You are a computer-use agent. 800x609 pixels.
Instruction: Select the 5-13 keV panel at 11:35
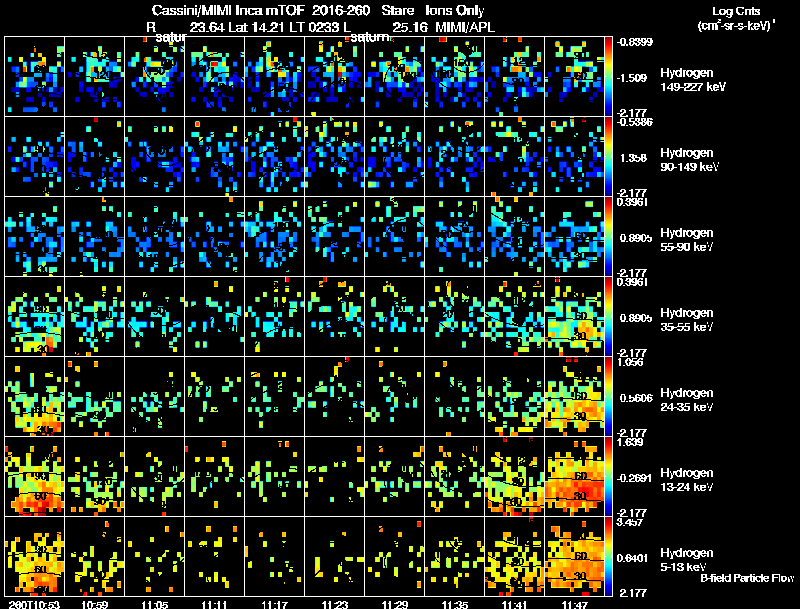pos(455,556)
